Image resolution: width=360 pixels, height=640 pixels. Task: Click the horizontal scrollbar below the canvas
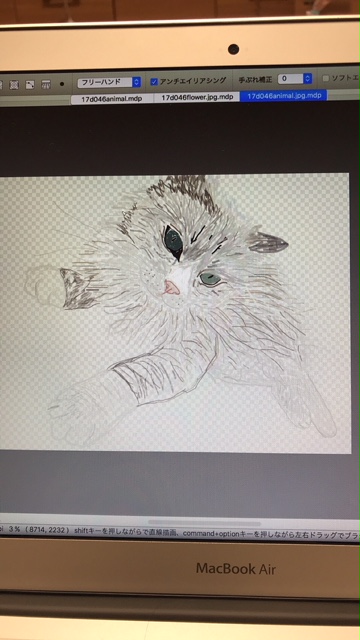click(204, 522)
